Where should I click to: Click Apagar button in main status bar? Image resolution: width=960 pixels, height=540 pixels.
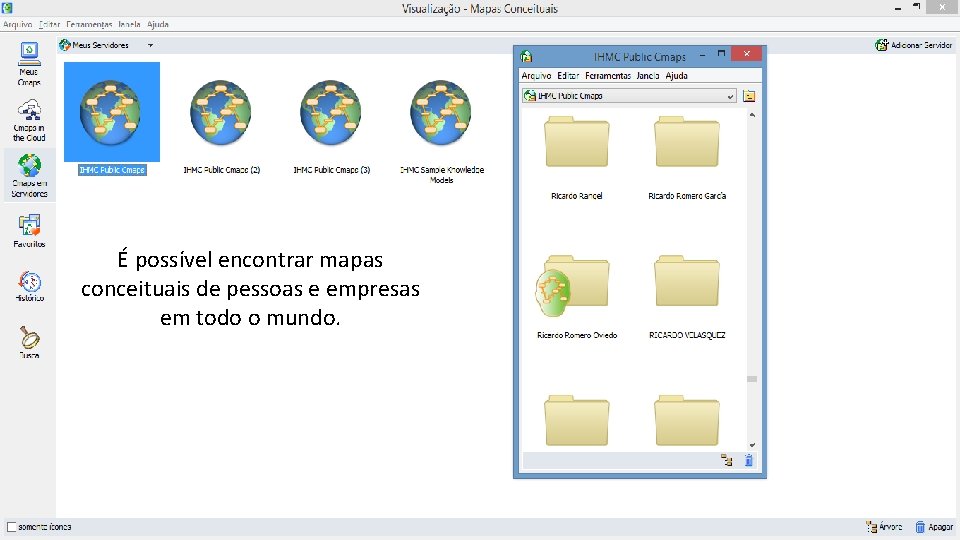click(x=934, y=527)
